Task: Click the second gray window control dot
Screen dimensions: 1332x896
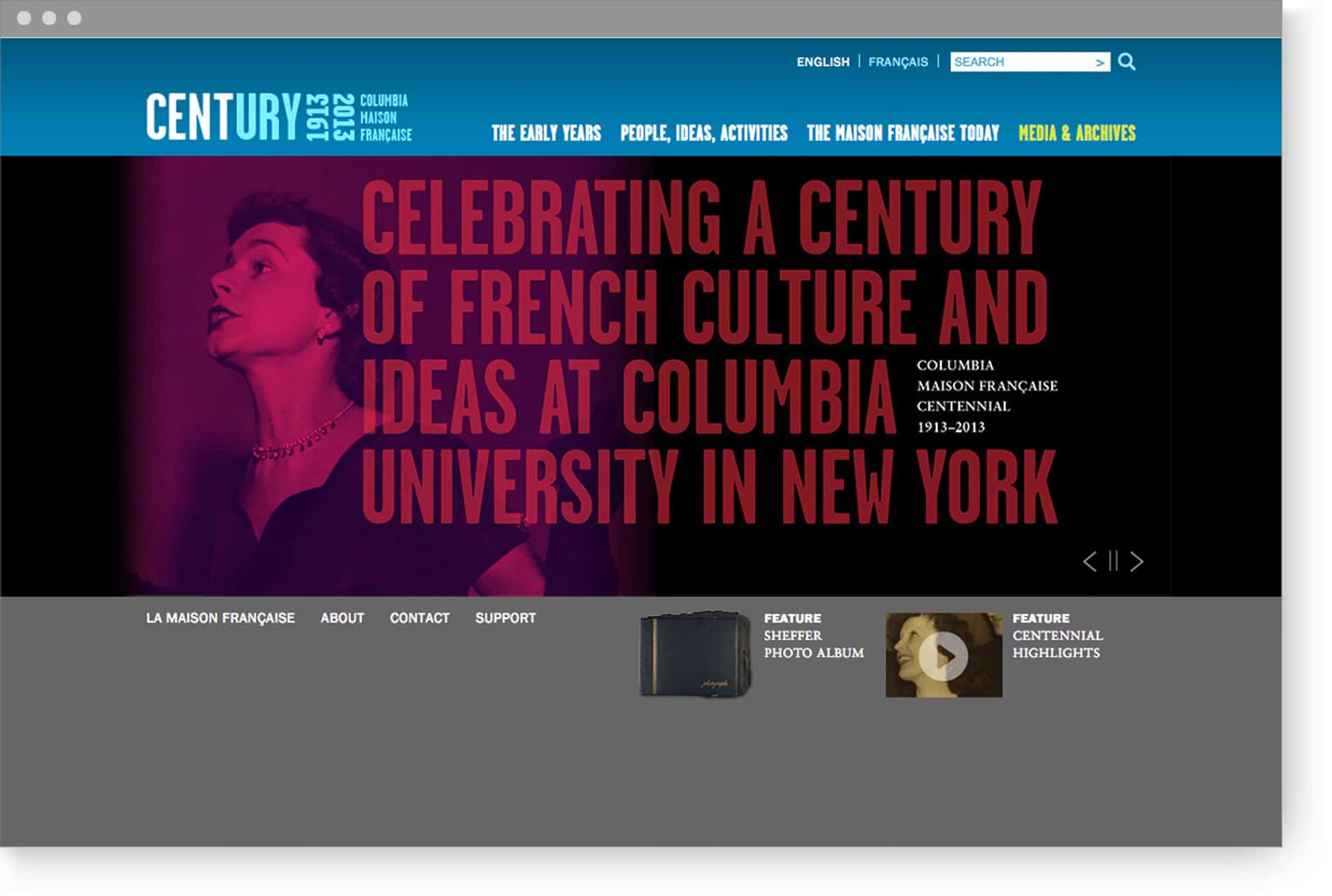Action: pyautogui.click(x=49, y=18)
